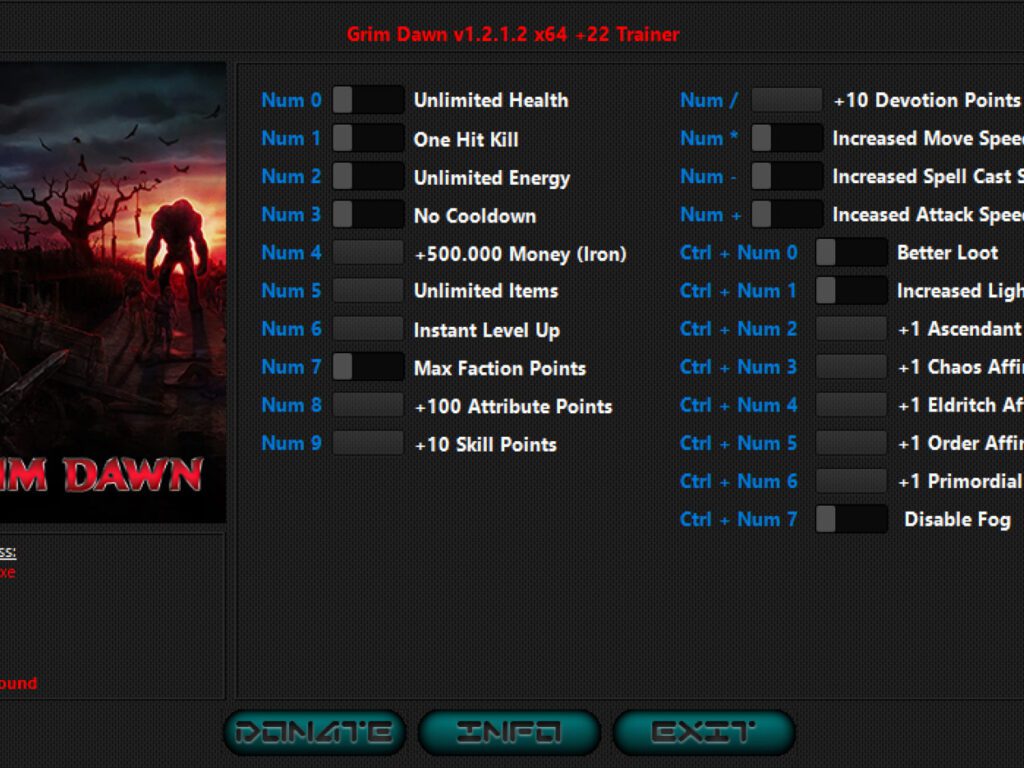Toggle No Cooldown switch
This screenshot has height=768, width=1024.
pos(368,214)
